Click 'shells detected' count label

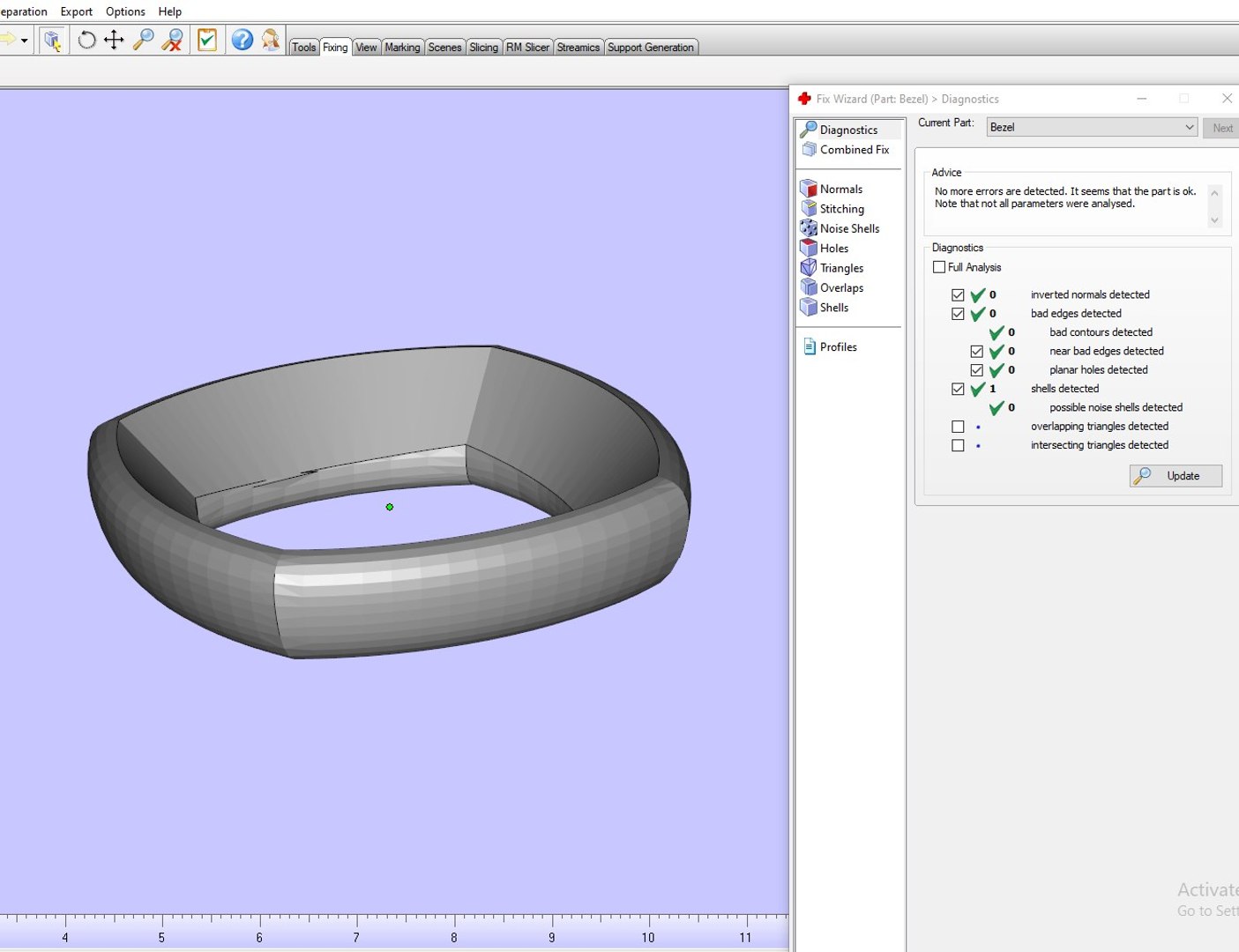1064,389
